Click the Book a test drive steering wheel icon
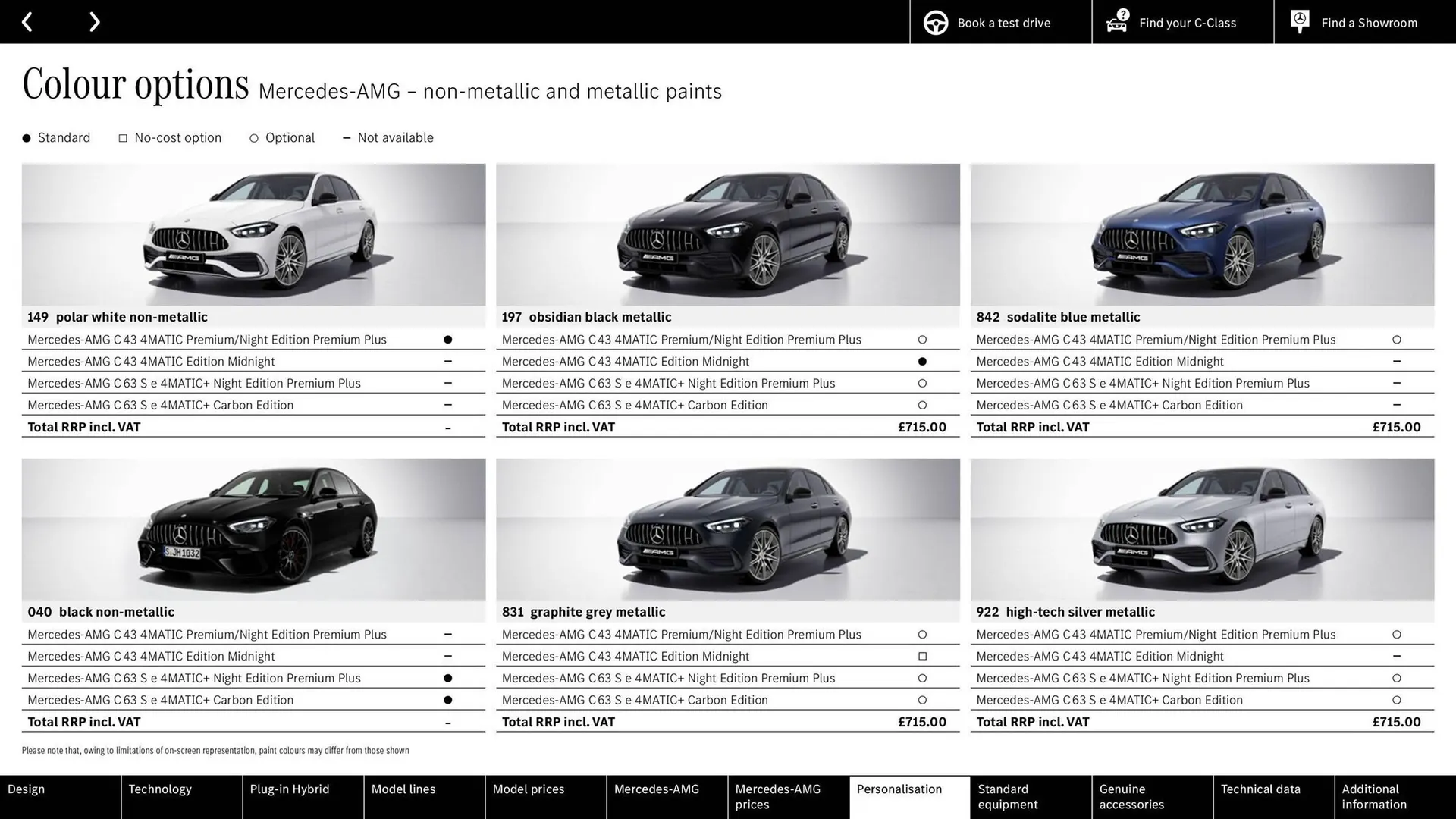 click(935, 22)
